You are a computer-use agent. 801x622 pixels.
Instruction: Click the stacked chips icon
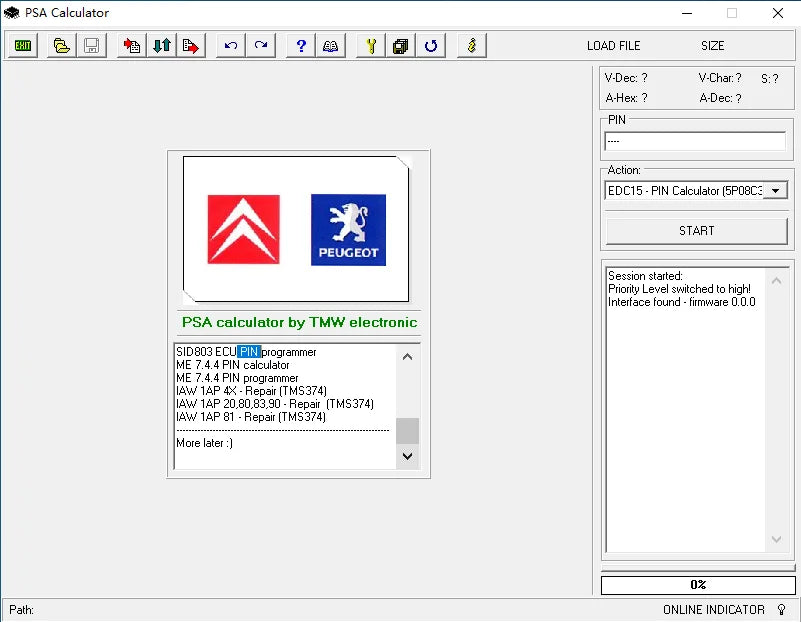[x=400, y=46]
